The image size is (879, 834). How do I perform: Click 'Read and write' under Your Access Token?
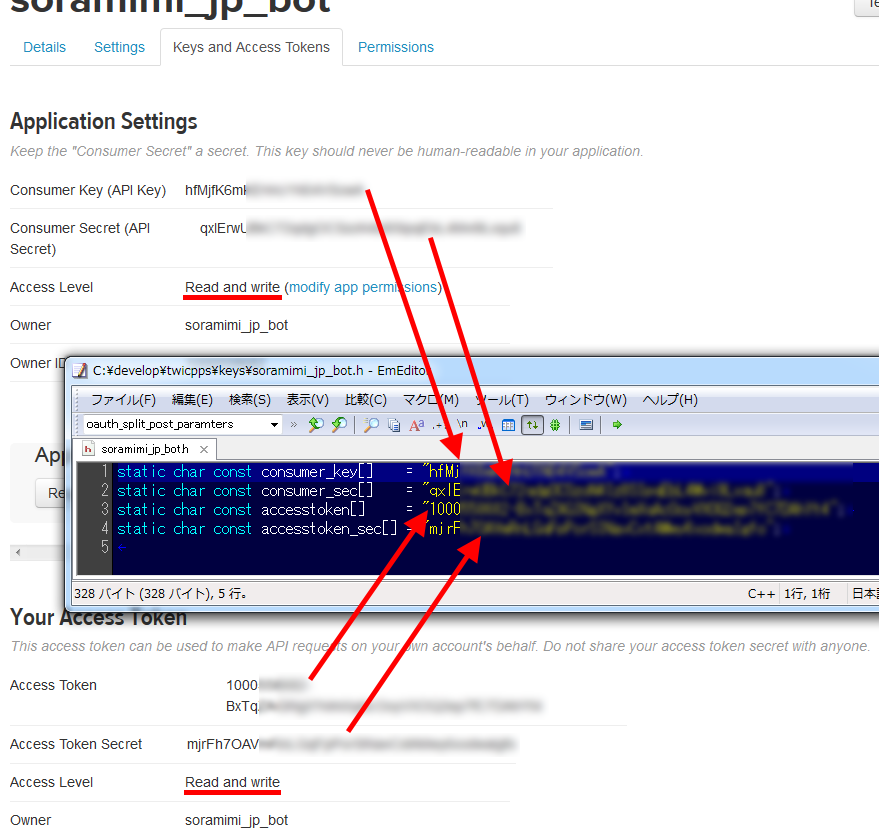(232, 782)
